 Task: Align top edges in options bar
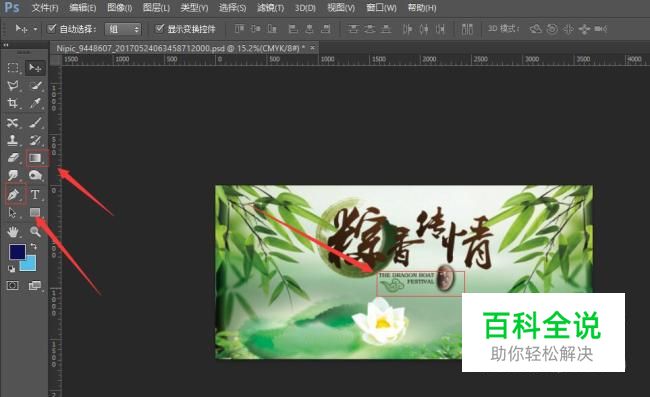(x=239, y=29)
